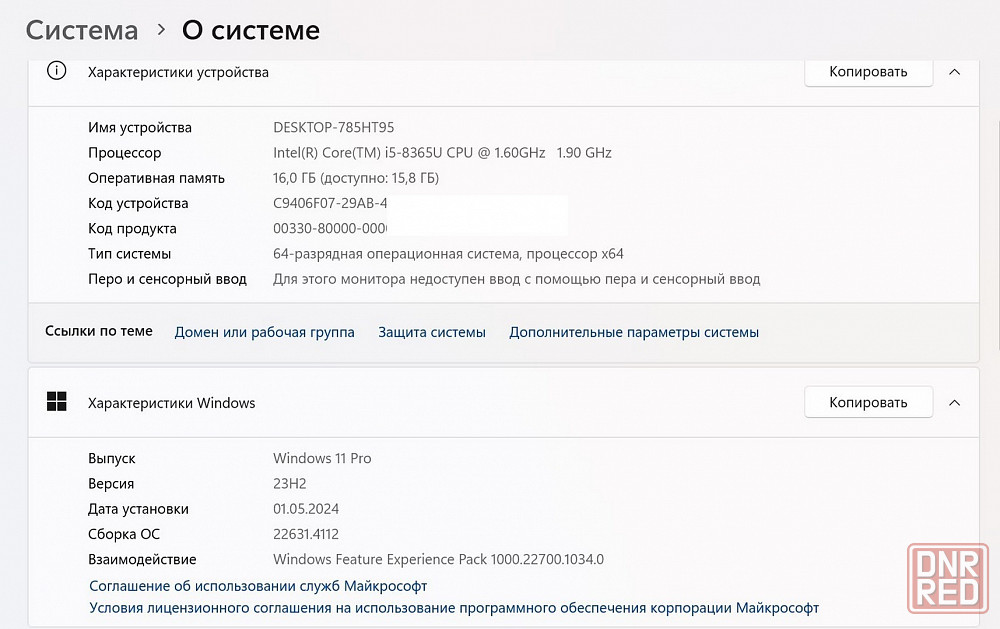Collapse the Характеристики Windows section chevron
The height and width of the screenshot is (629, 1000).
pos(955,403)
